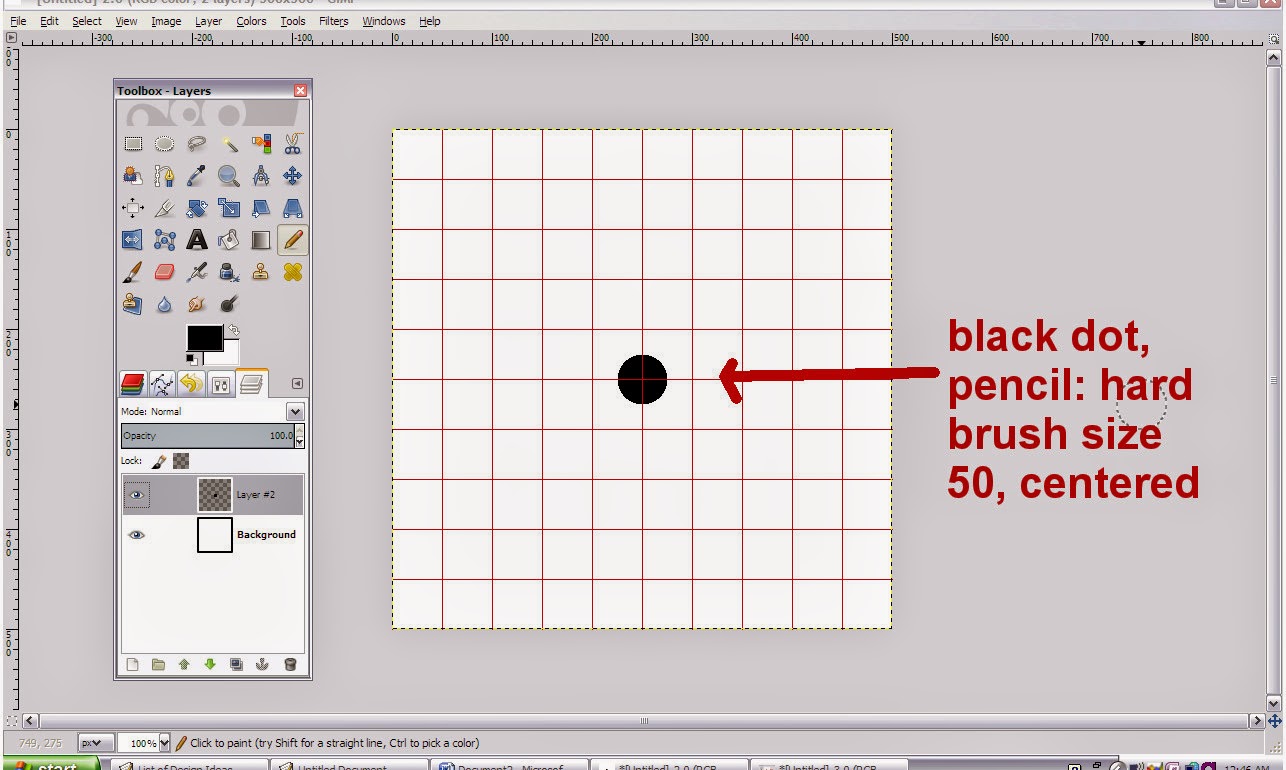Open the Layer menu

208,21
